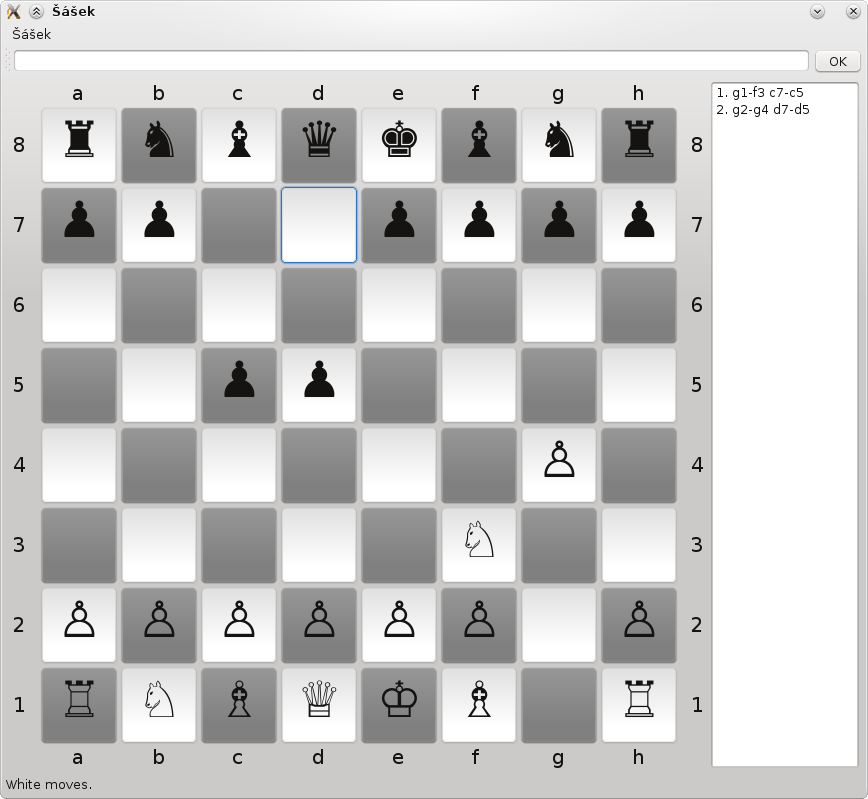
Task: Select the white bishop on c1
Action: (239, 705)
